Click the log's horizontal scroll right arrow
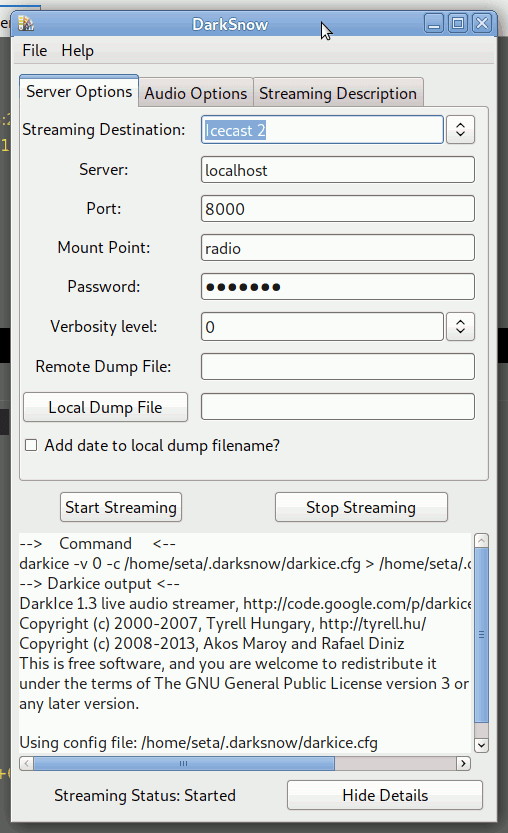The height and width of the screenshot is (833, 508). (463, 763)
